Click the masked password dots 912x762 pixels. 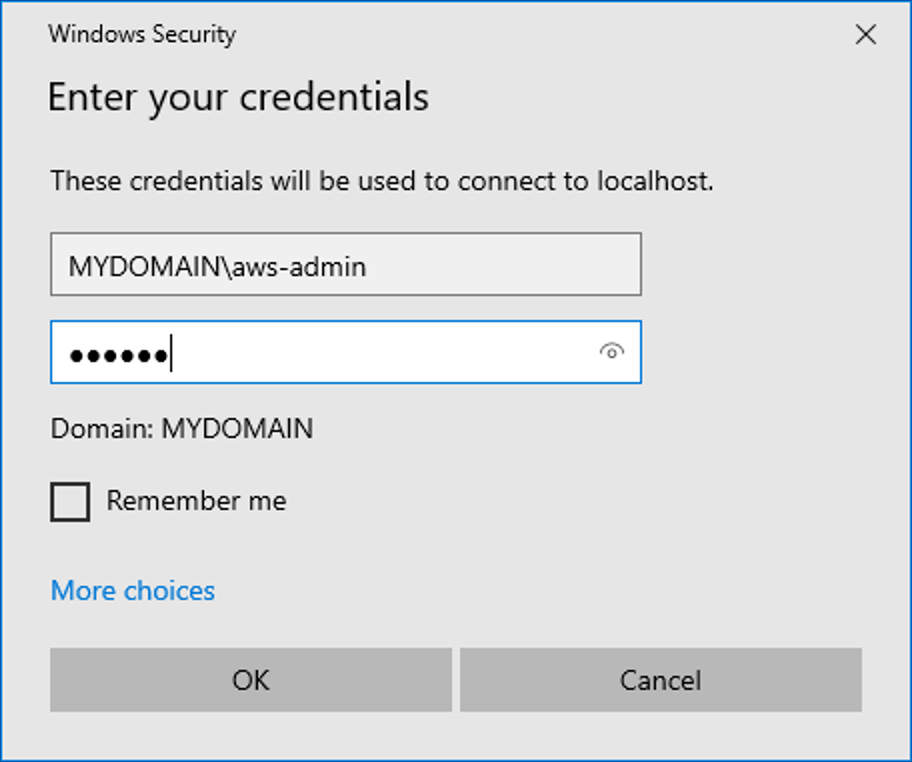117,354
